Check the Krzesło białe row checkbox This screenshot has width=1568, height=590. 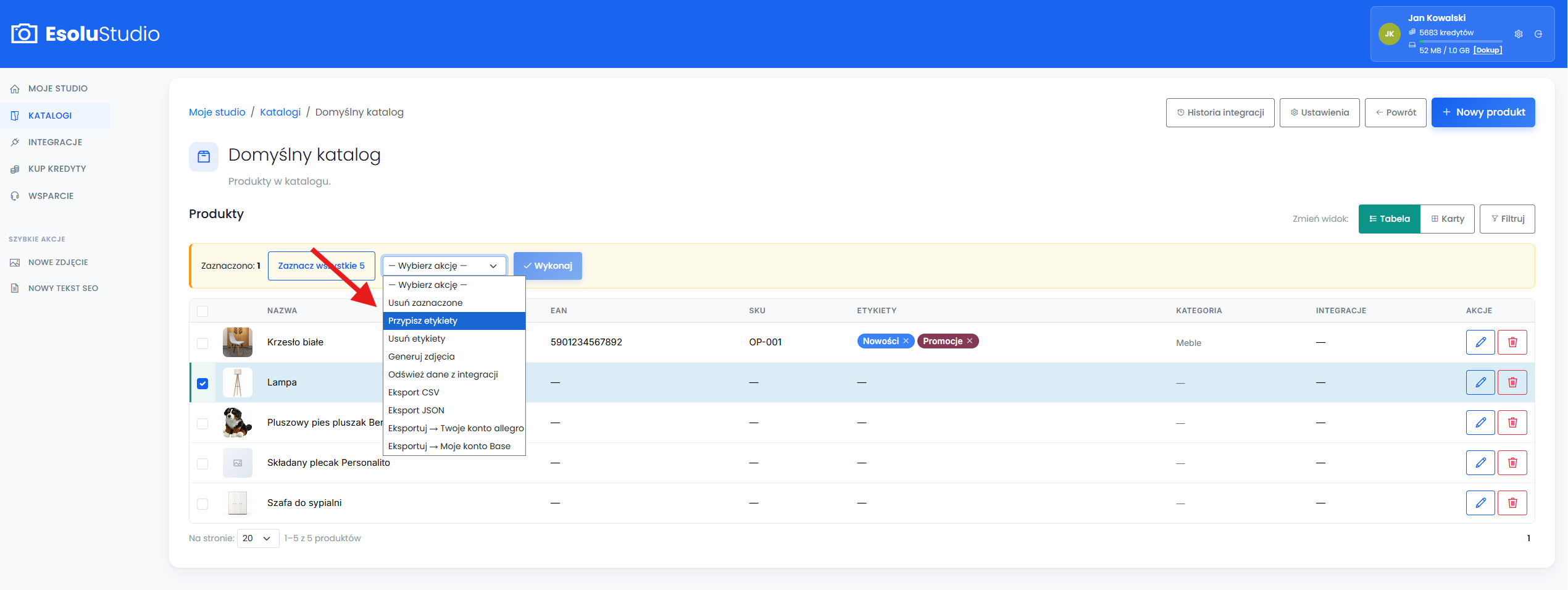[x=202, y=343]
